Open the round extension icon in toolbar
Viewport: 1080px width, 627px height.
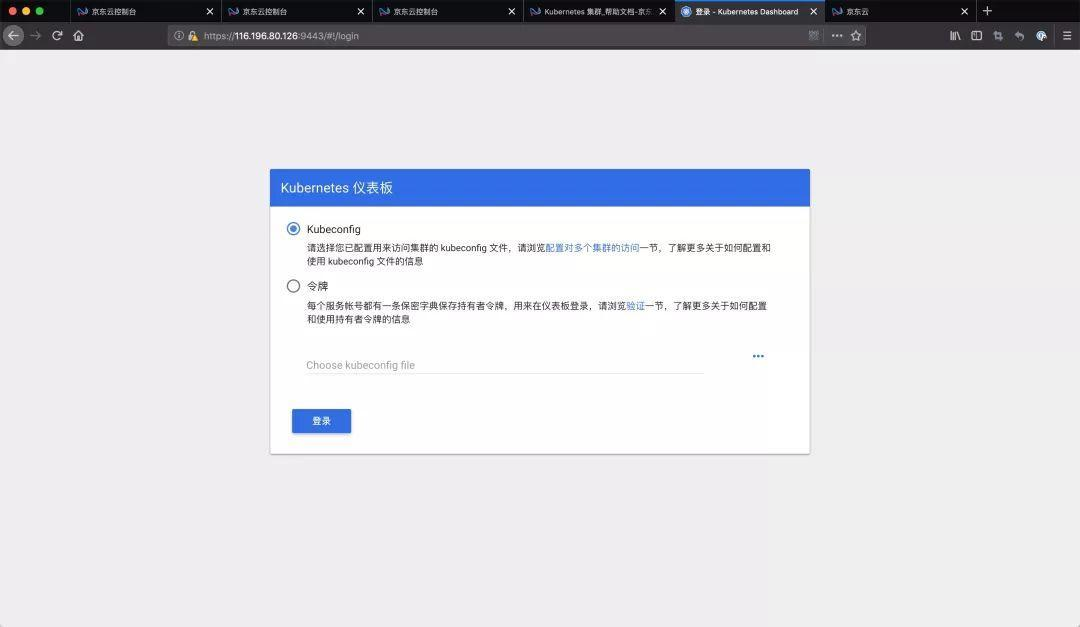(1041, 36)
